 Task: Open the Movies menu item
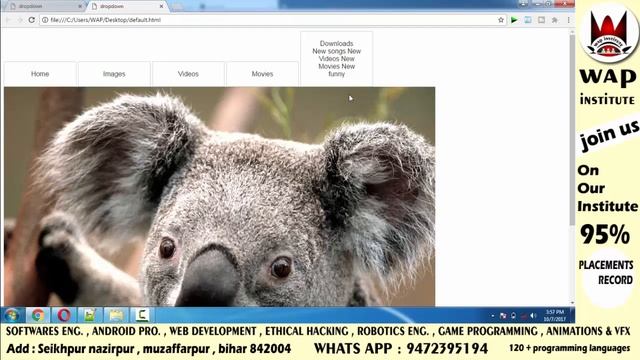(x=262, y=74)
